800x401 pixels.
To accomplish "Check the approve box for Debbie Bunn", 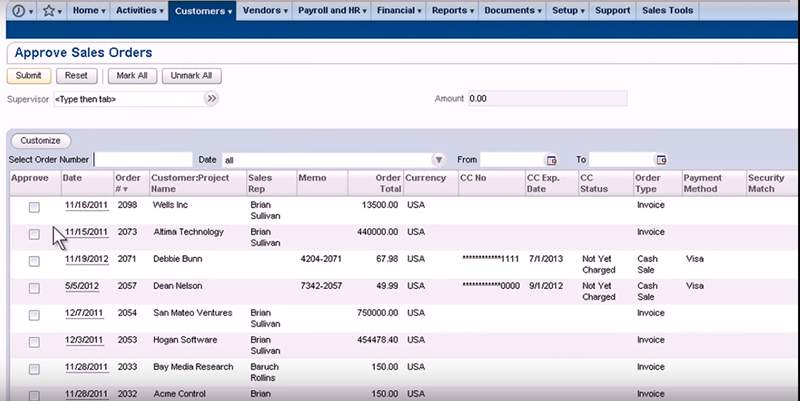I will point(34,261).
